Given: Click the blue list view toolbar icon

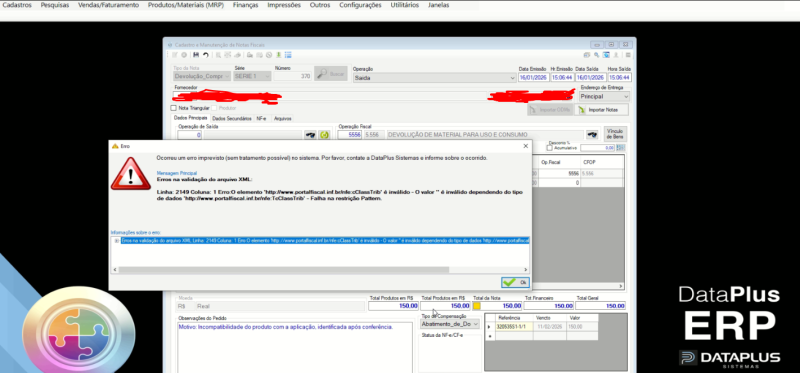Looking at the screenshot, I should pyautogui.click(x=288, y=55).
